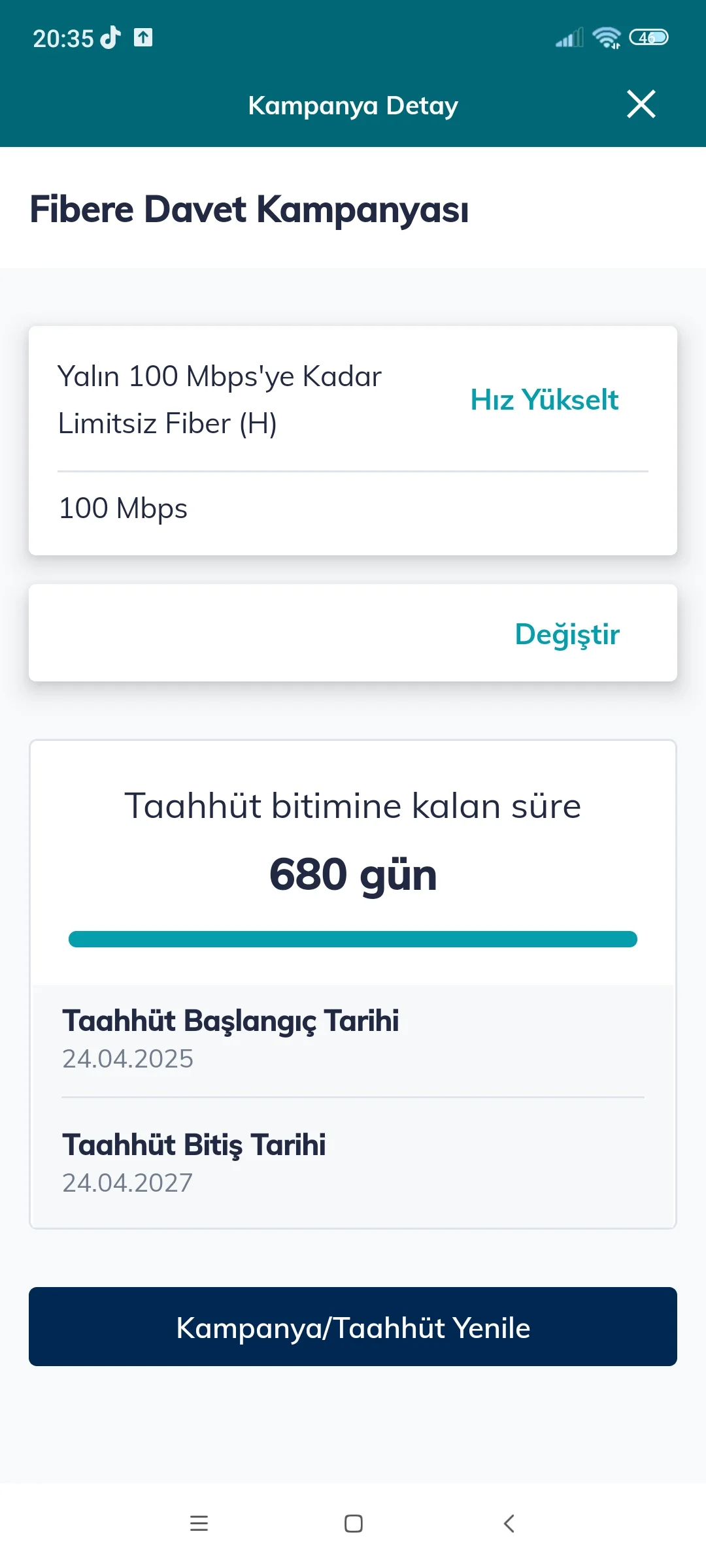Tap the upload notification icon
This screenshot has height=1568, width=706.
(143, 38)
